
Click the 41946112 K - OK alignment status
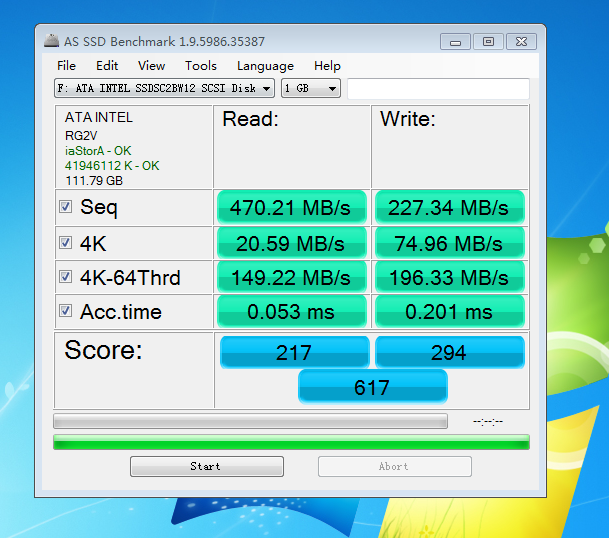tap(112, 166)
